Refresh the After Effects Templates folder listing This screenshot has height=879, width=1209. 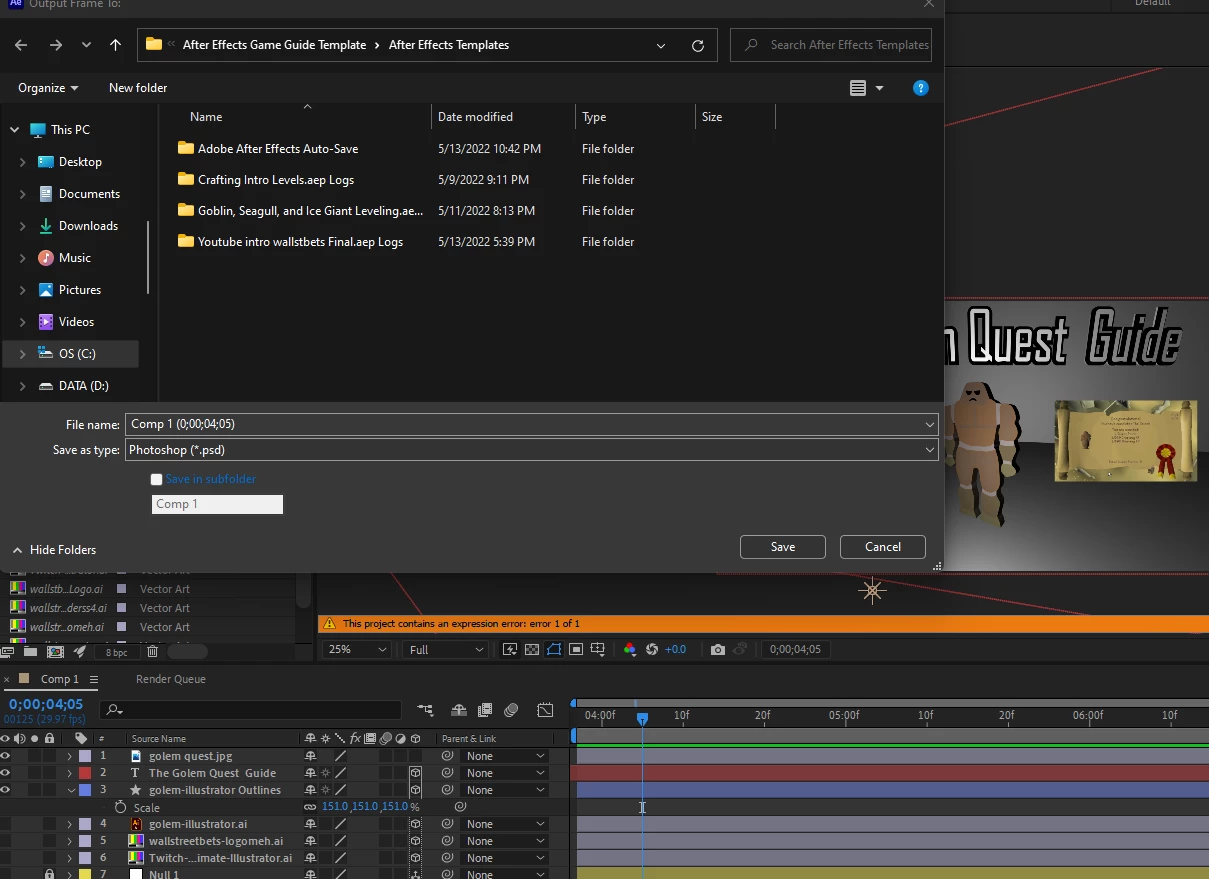pyautogui.click(x=698, y=45)
